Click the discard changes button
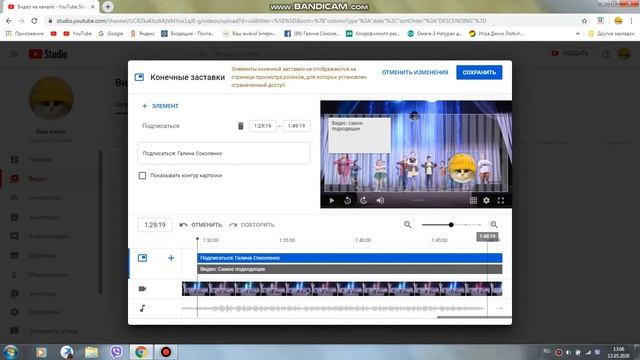 pyautogui.click(x=415, y=72)
